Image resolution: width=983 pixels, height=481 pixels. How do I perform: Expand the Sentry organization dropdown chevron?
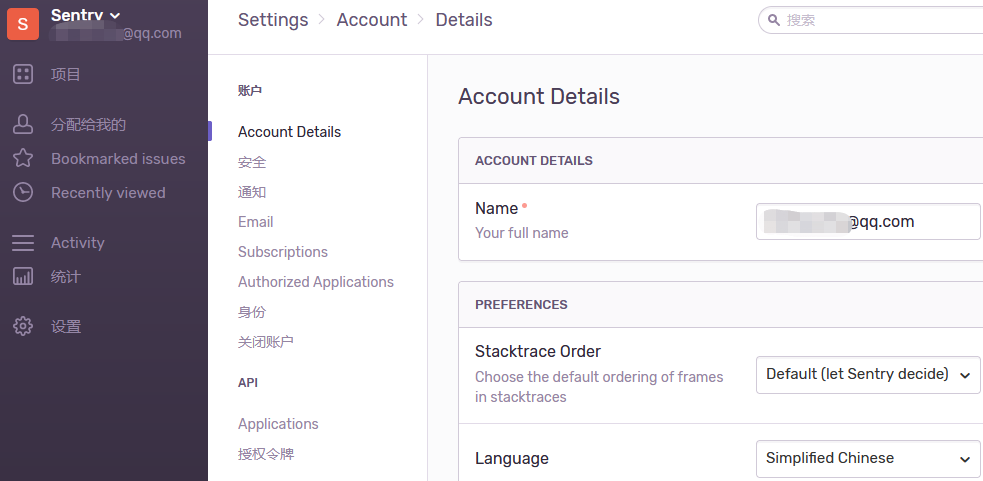(x=115, y=16)
